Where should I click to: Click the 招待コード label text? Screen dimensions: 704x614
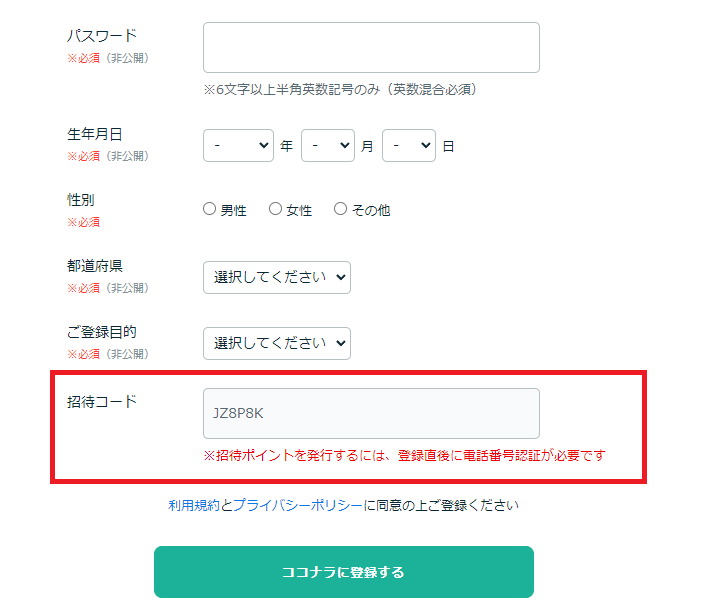[101, 401]
